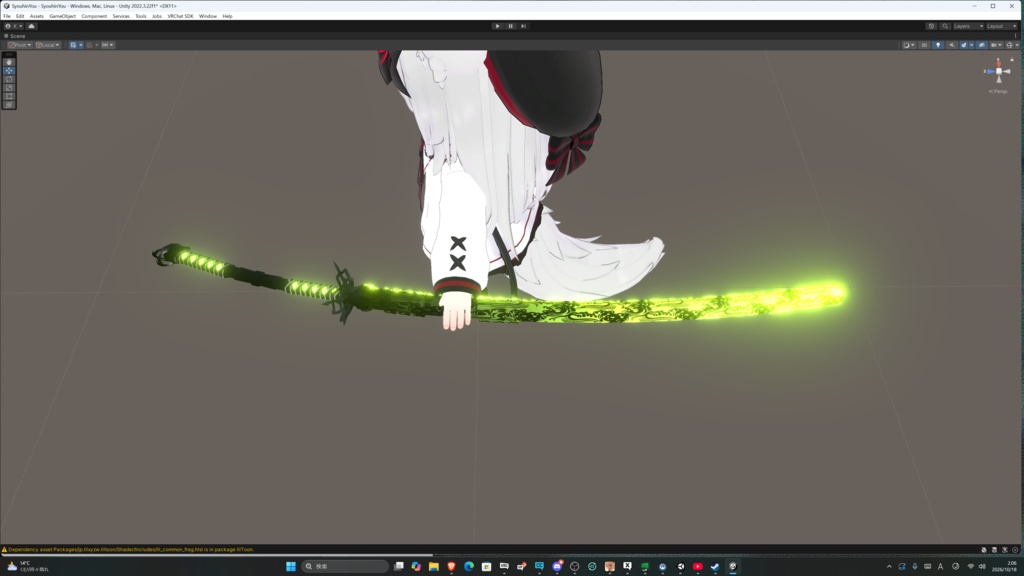Screen dimensions: 1024x576
Task: Click the Pause button
Action: coord(511,26)
